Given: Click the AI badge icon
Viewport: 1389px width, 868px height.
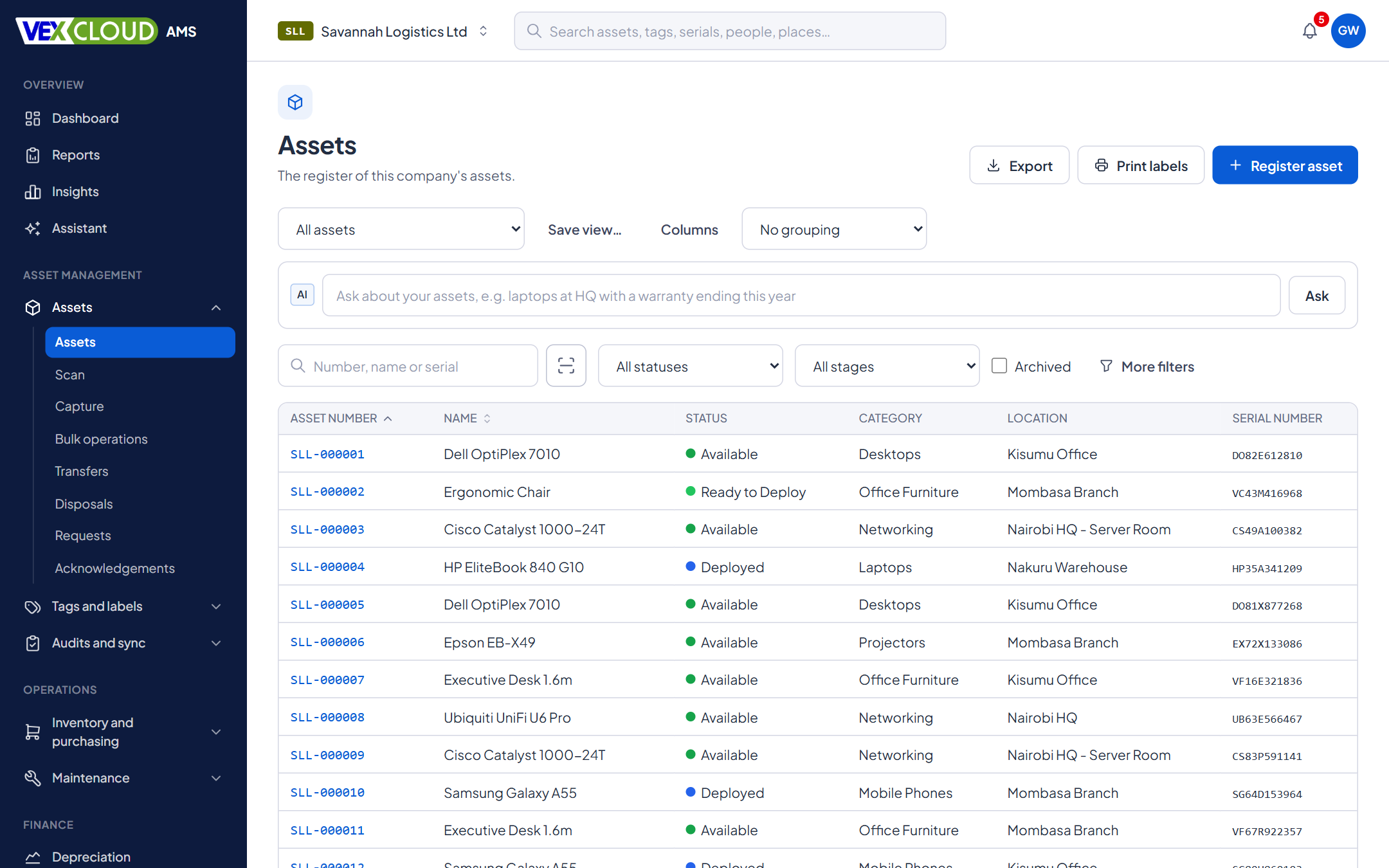Looking at the screenshot, I should [x=302, y=294].
